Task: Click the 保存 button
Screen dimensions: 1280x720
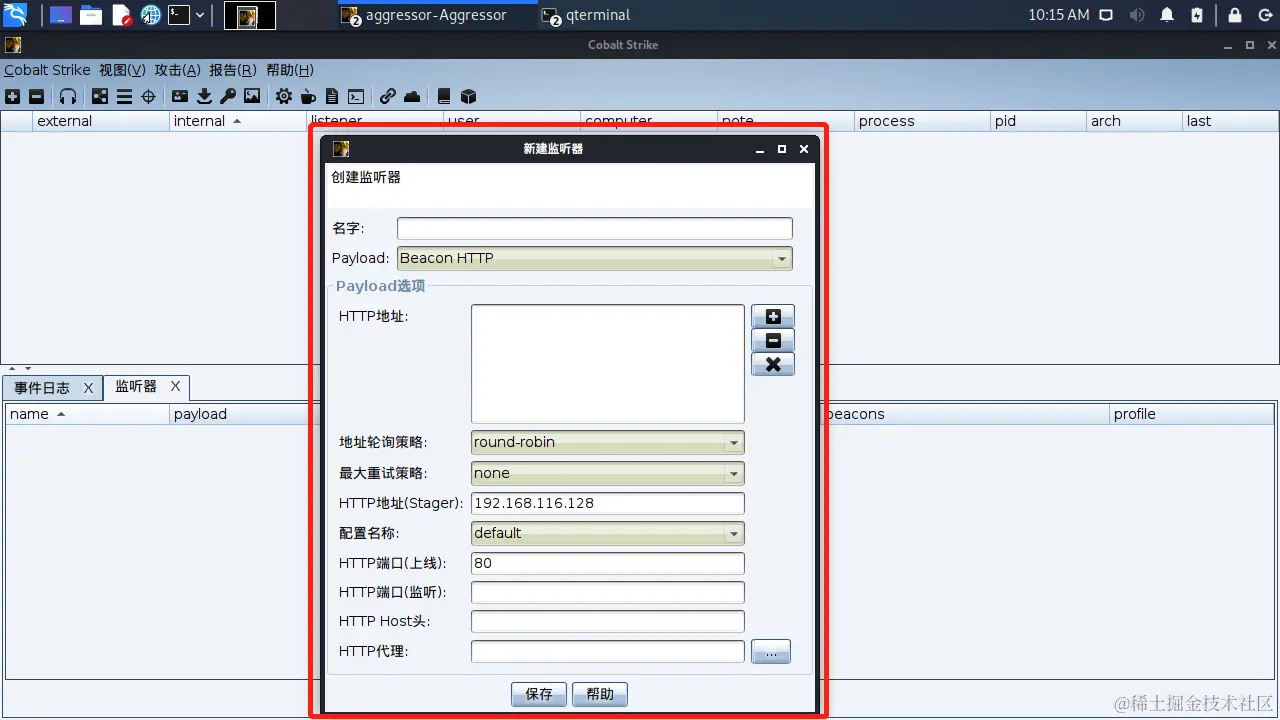Action: [539, 694]
